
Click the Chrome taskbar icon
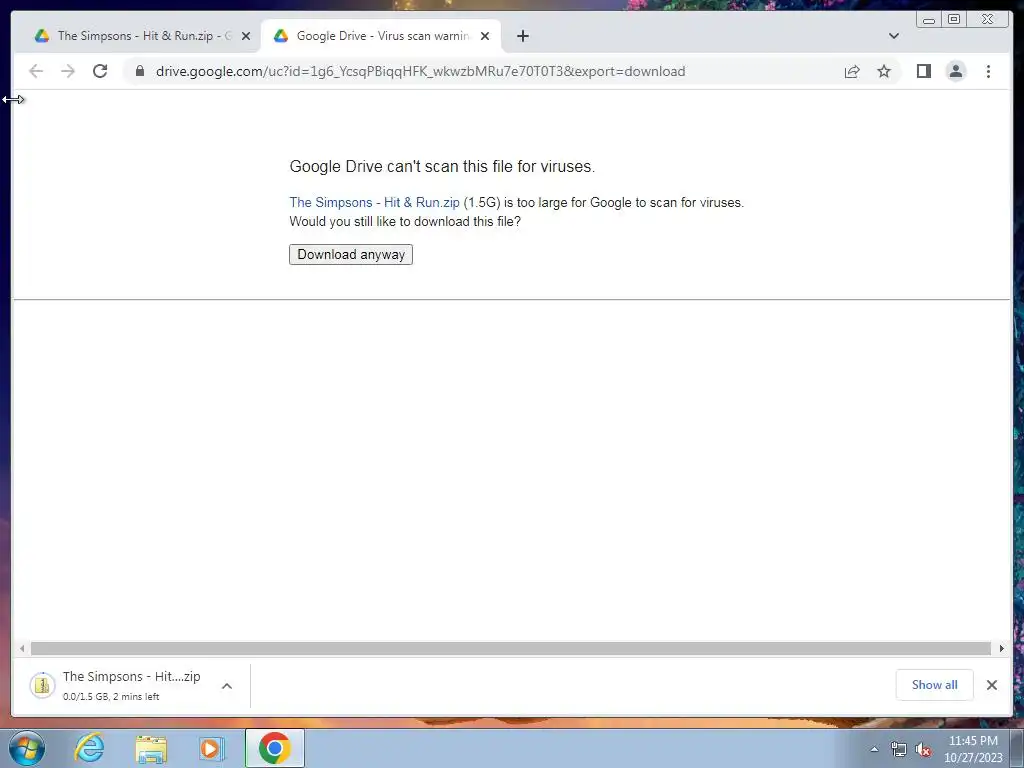[274, 748]
